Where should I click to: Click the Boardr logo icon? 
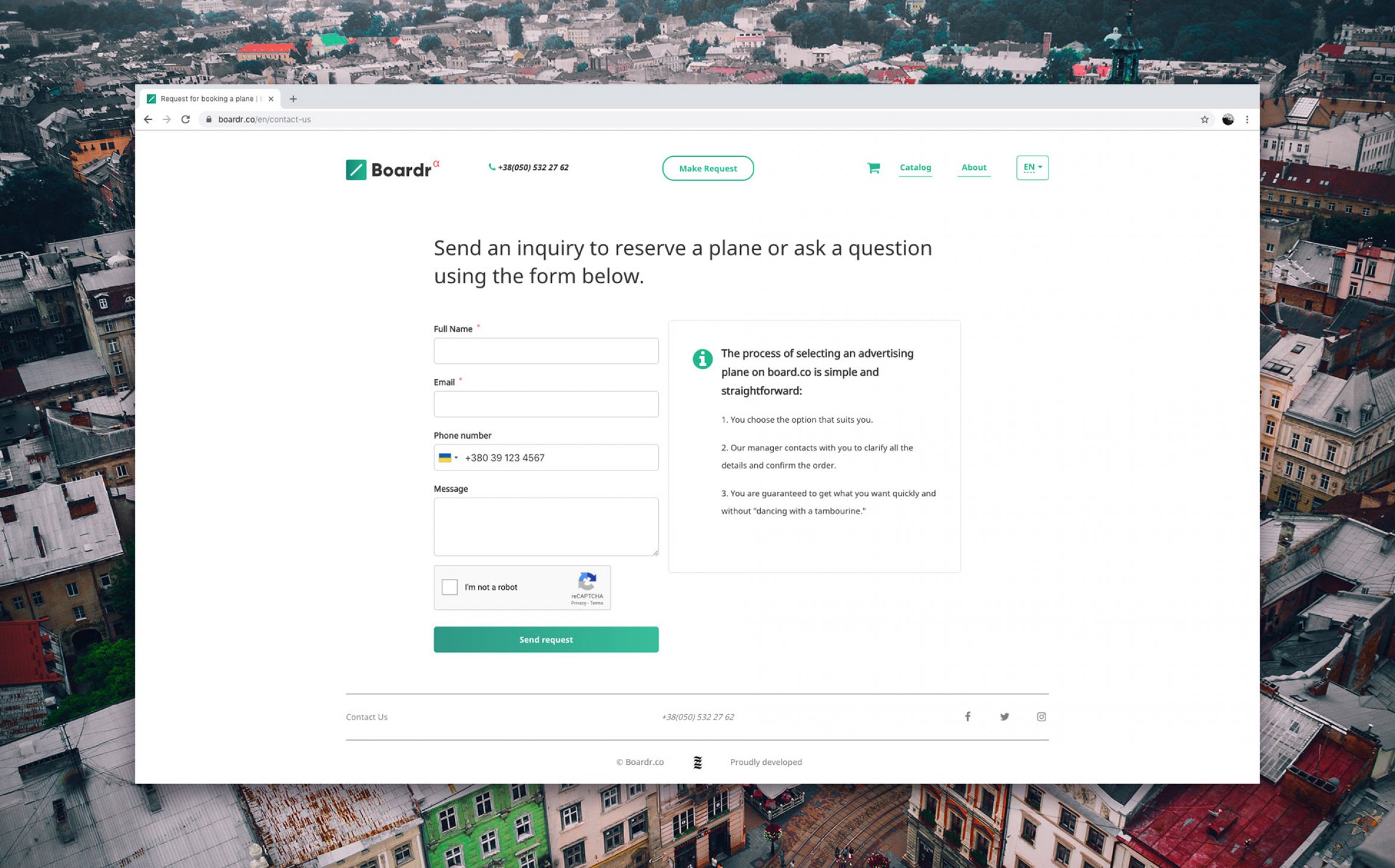(x=355, y=167)
